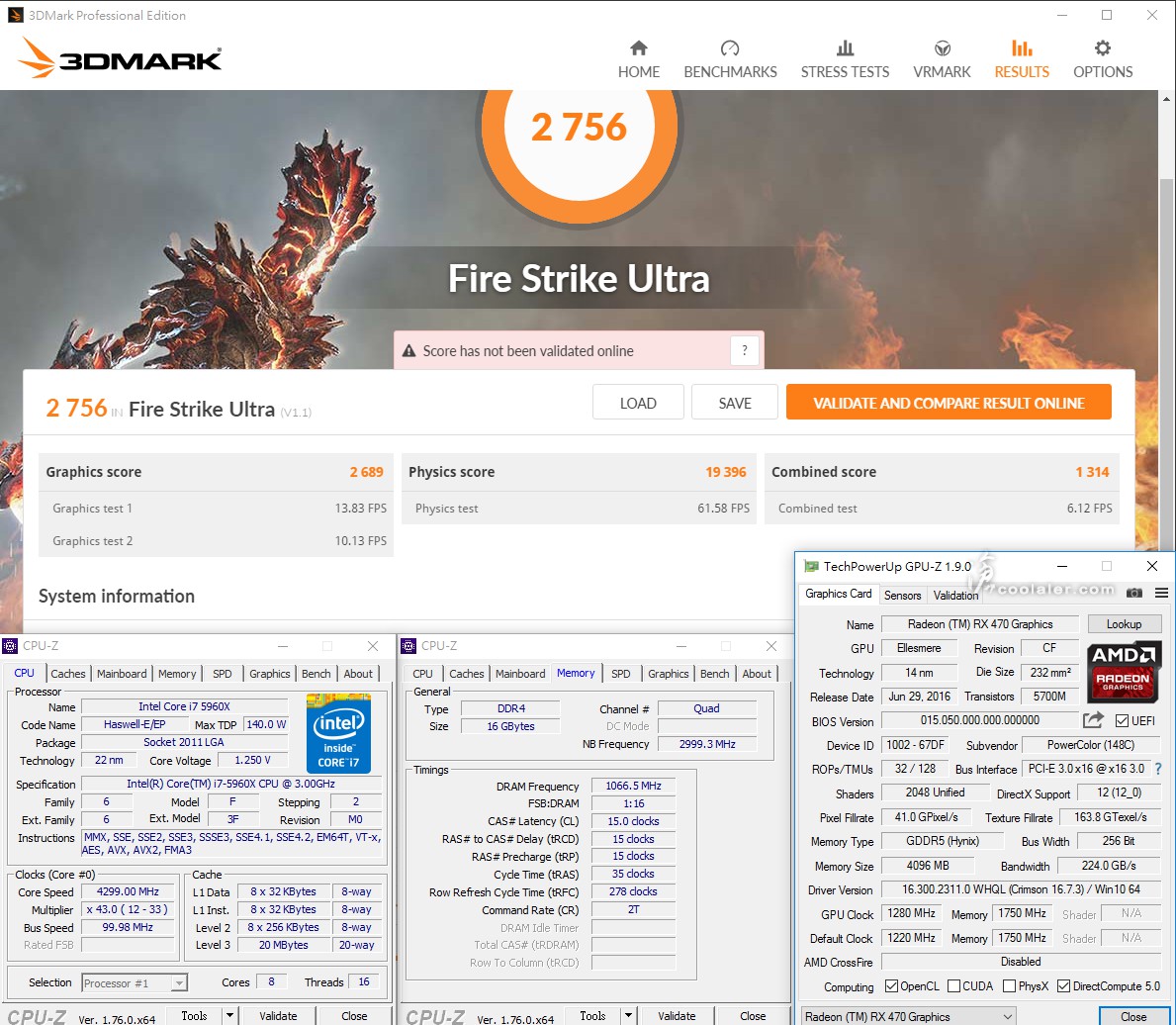Switch to Caches tab in left CPU-Z
Screen dimensions: 1176x1025
click(x=68, y=674)
